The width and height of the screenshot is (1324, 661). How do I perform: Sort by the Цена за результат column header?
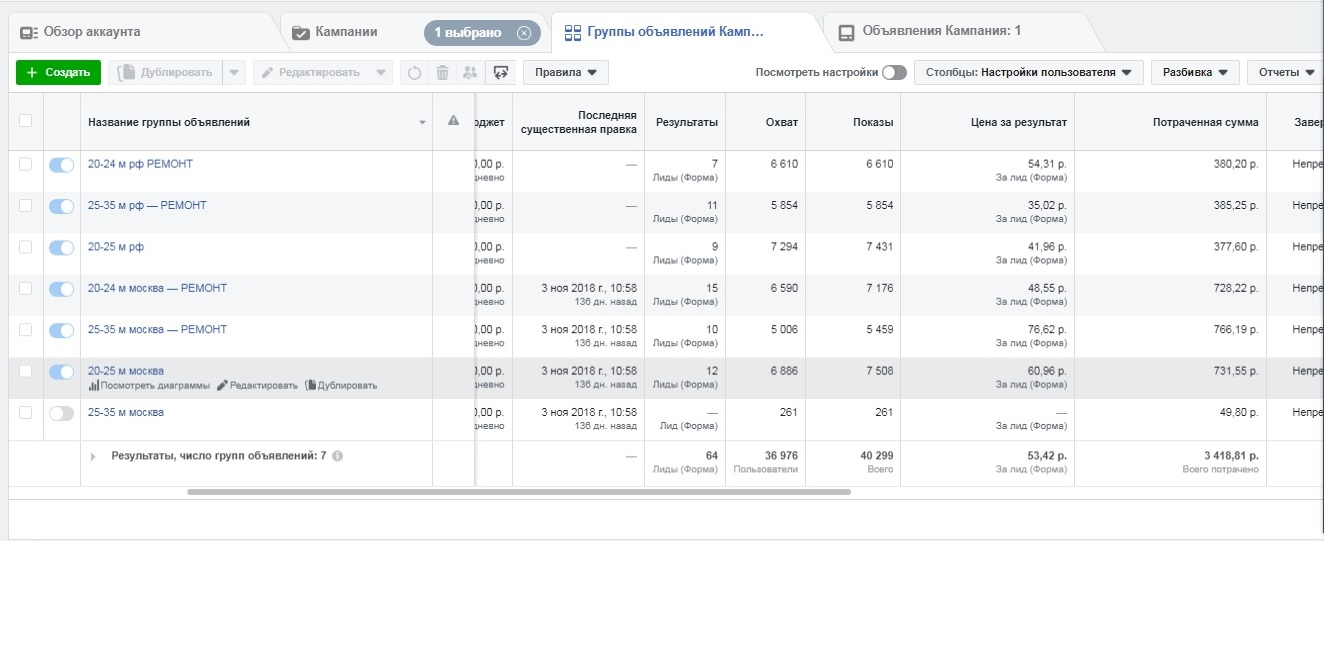click(x=1019, y=122)
